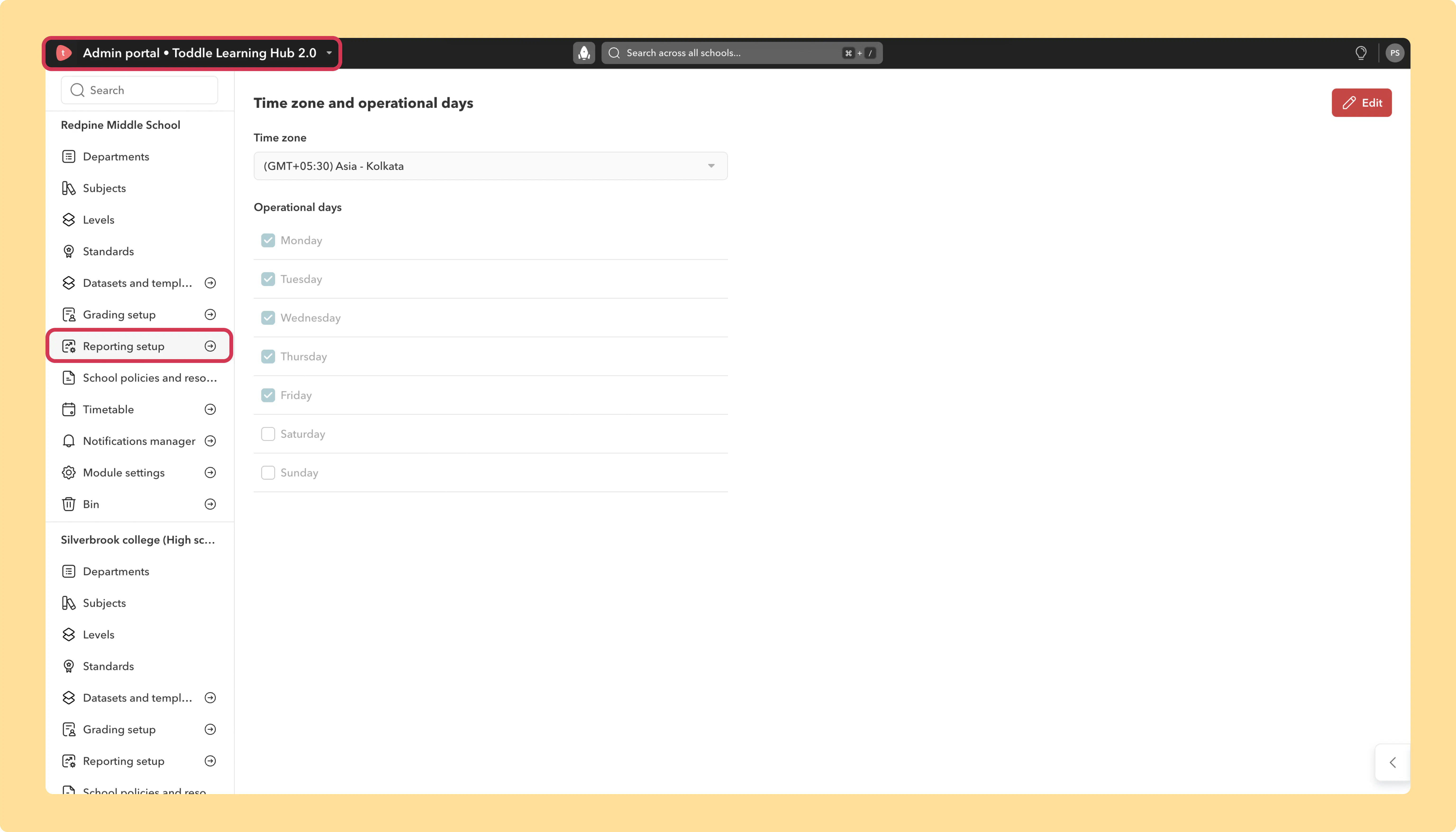Click the Silverbrook Levels layers icon
The width and height of the screenshot is (1456, 832).
pyautogui.click(x=68, y=635)
